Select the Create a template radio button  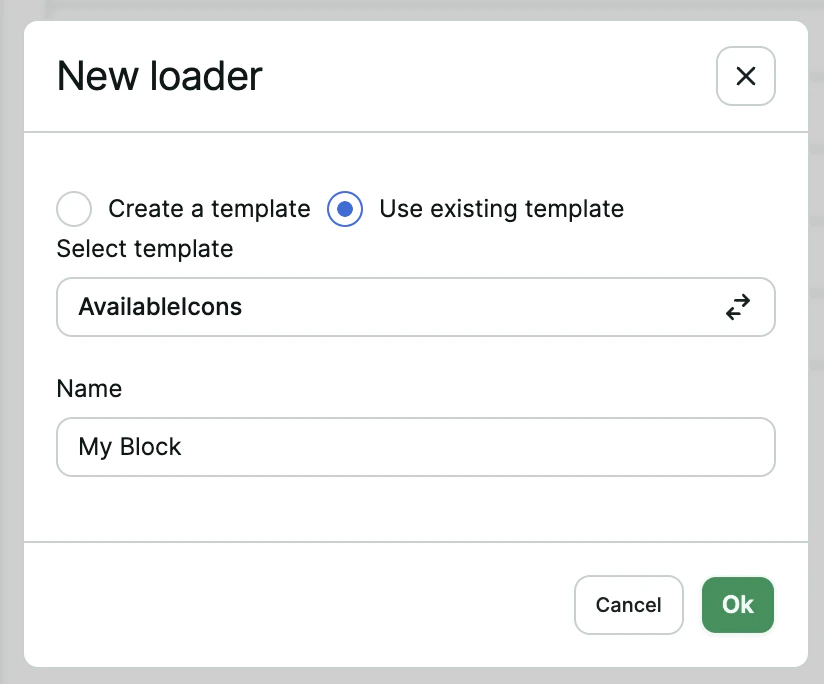(x=74, y=209)
